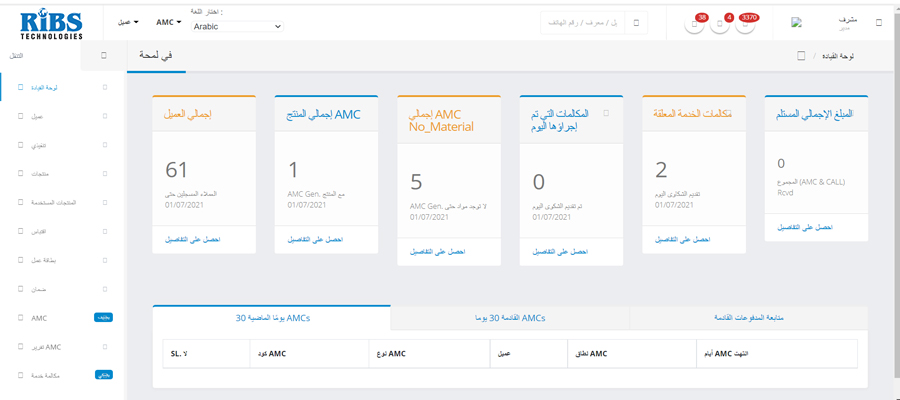This screenshot has width=900, height=400.
Task: Expand the AMC top menu dropdown
Action: click(169, 22)
